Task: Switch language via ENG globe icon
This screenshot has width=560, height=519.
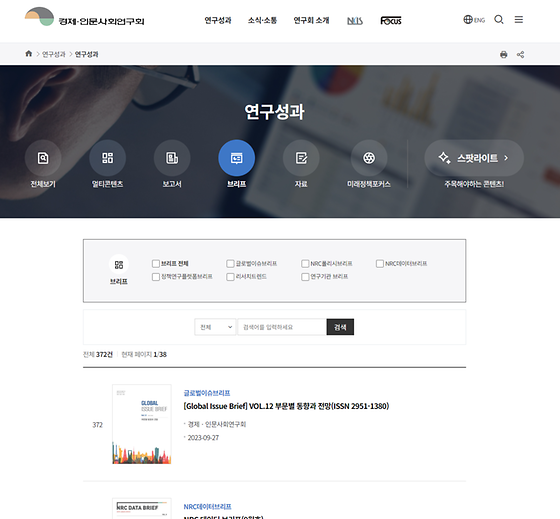Action: tap(474, 20)
